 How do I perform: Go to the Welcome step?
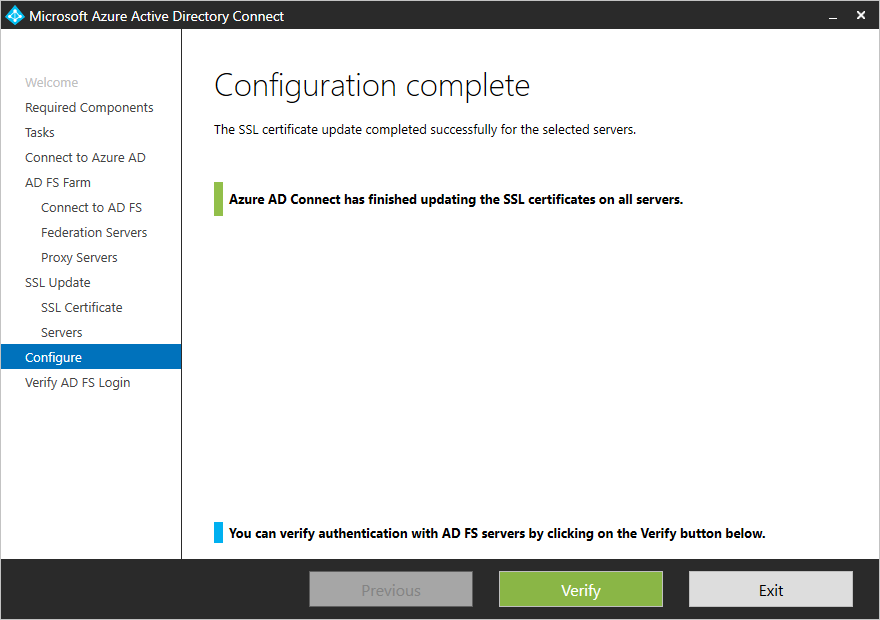click(x=52, y=82)
